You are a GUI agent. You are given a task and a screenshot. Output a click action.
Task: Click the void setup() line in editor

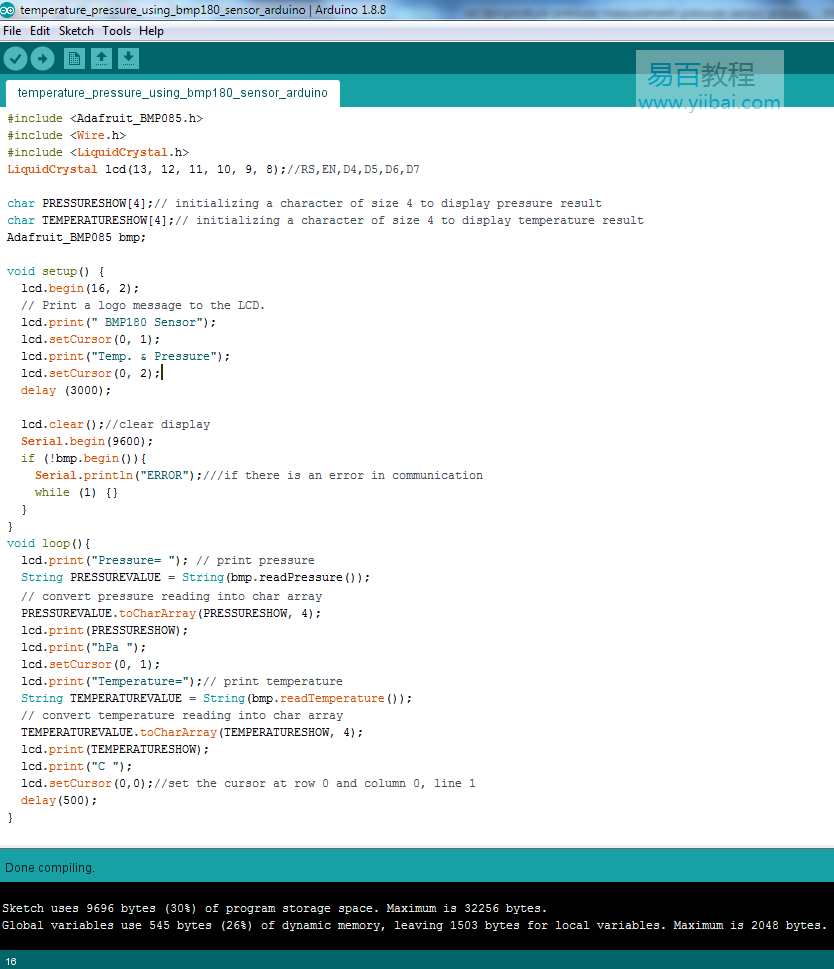55,271
